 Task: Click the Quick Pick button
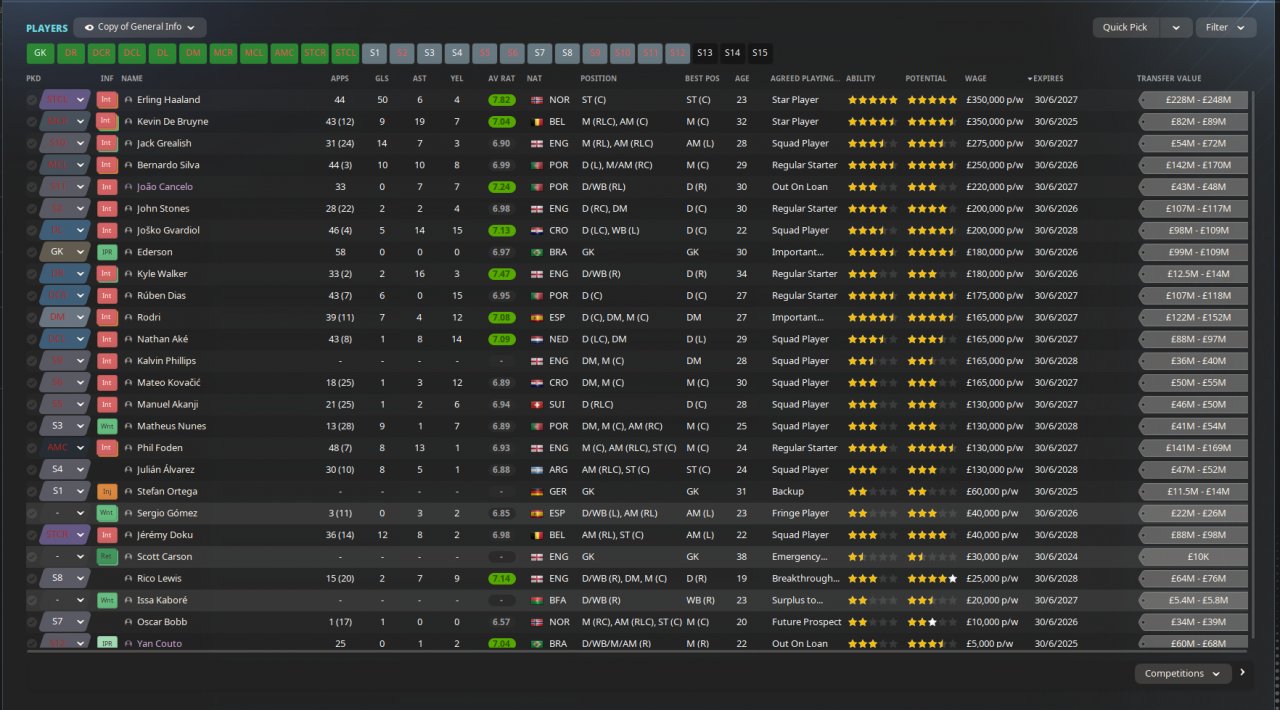click(x=1126, y=28)
